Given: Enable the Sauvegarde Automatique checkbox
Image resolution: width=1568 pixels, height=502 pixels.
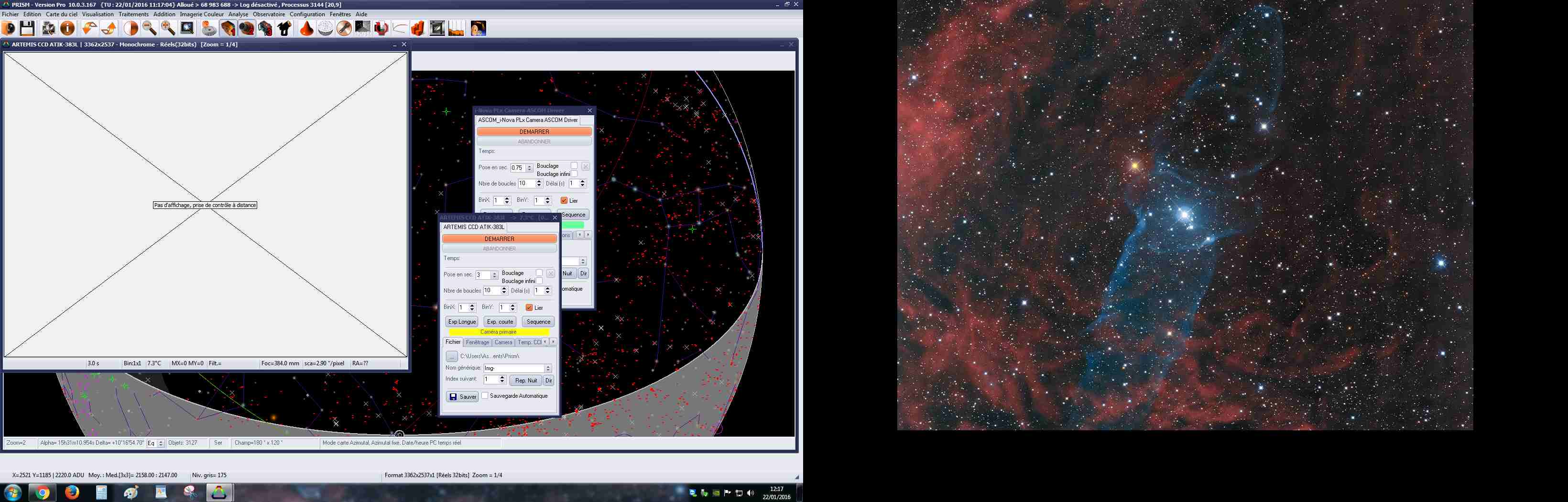Looking at the screenshot, I should pos(485,395).
